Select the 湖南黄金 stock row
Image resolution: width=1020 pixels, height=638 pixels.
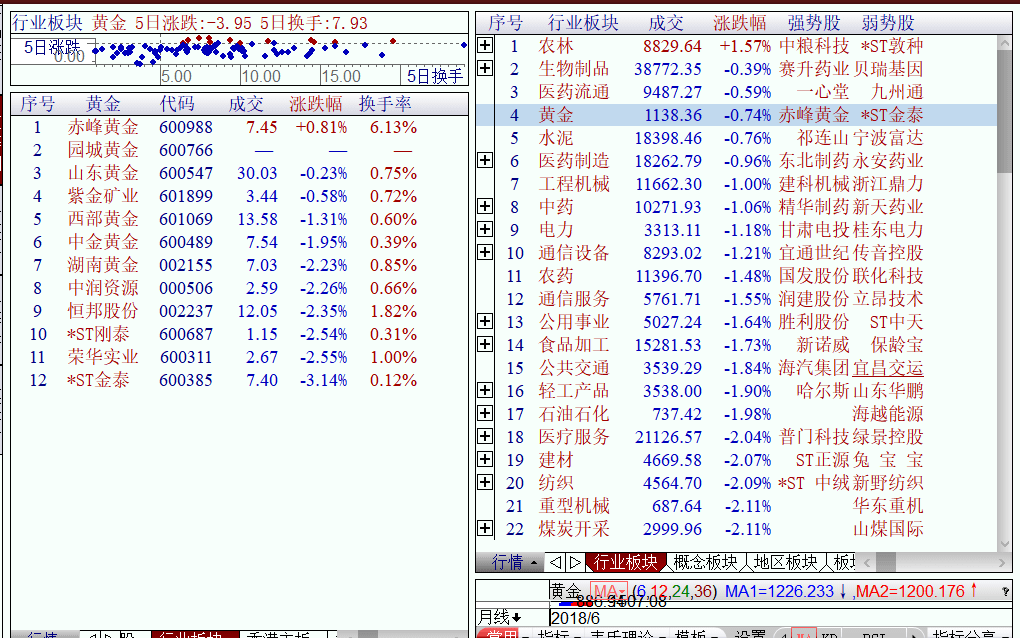pyautogui.click(x=239, y=265)
